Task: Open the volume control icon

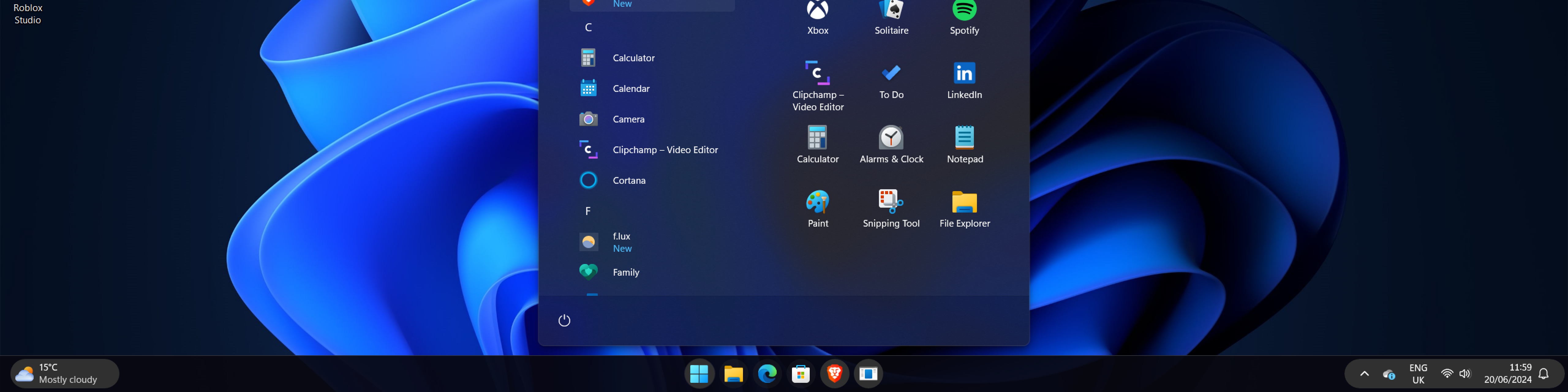Action: pyautogui.click(x=1464, y=374)
